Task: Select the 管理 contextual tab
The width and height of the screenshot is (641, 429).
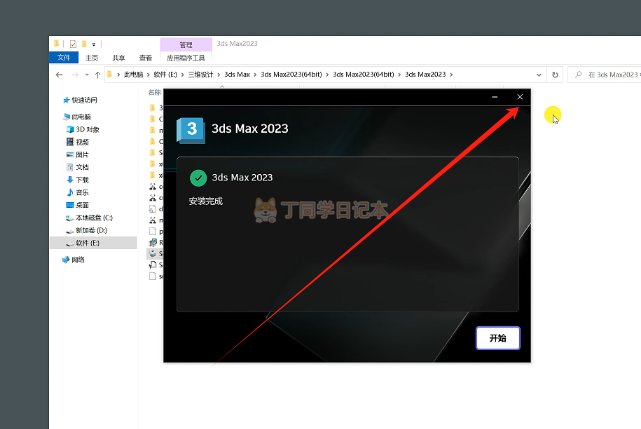Action: tap(186, 44)
